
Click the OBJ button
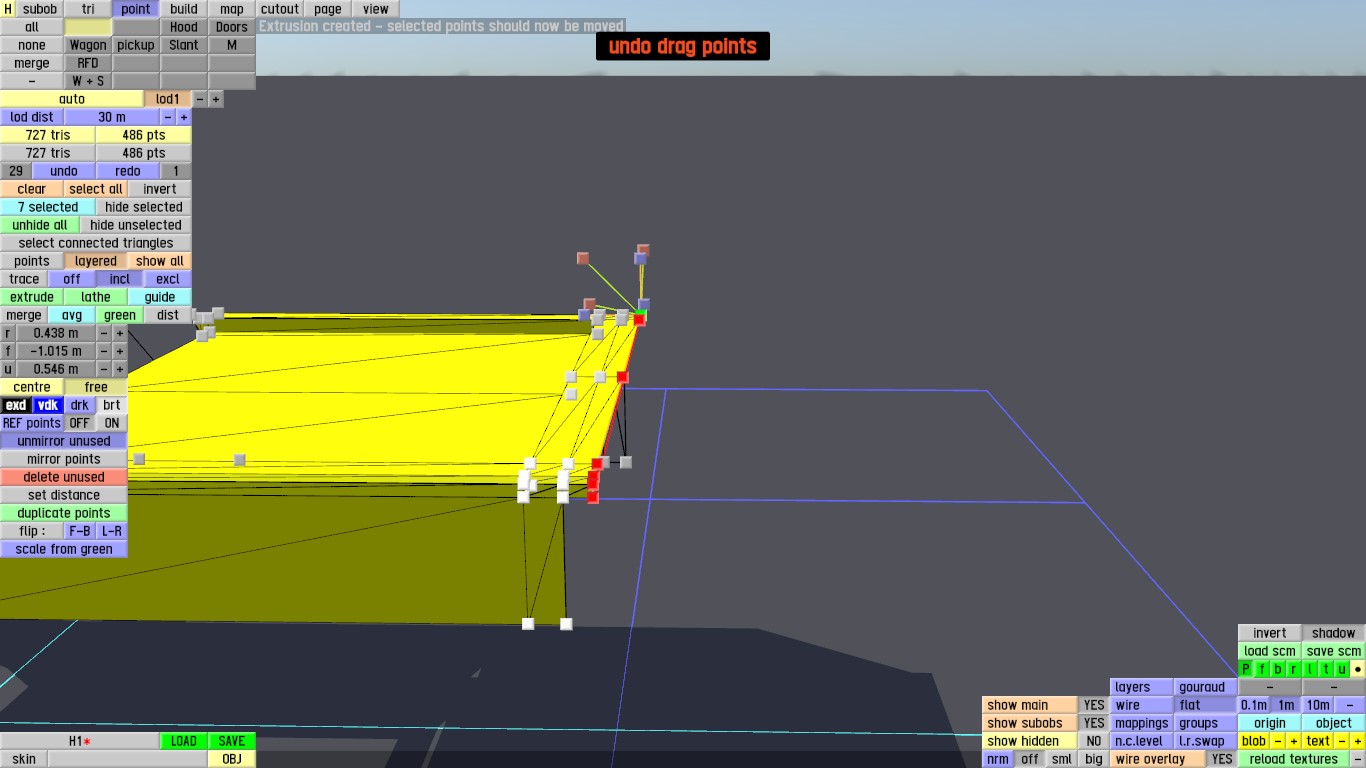pyautogui.click(x=232, y=759)
